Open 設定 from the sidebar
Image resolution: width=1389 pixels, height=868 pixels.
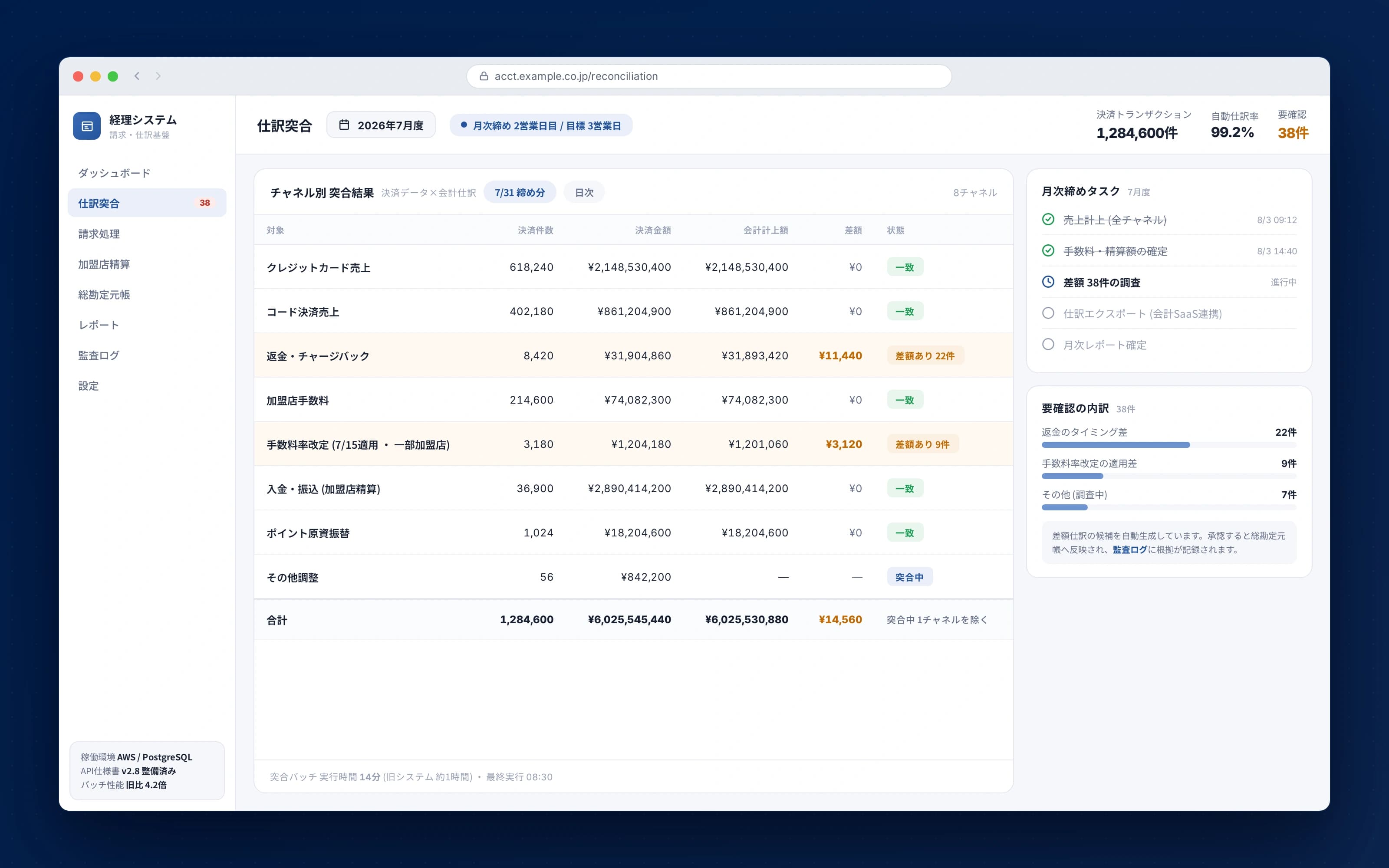[x=147, y=386]
